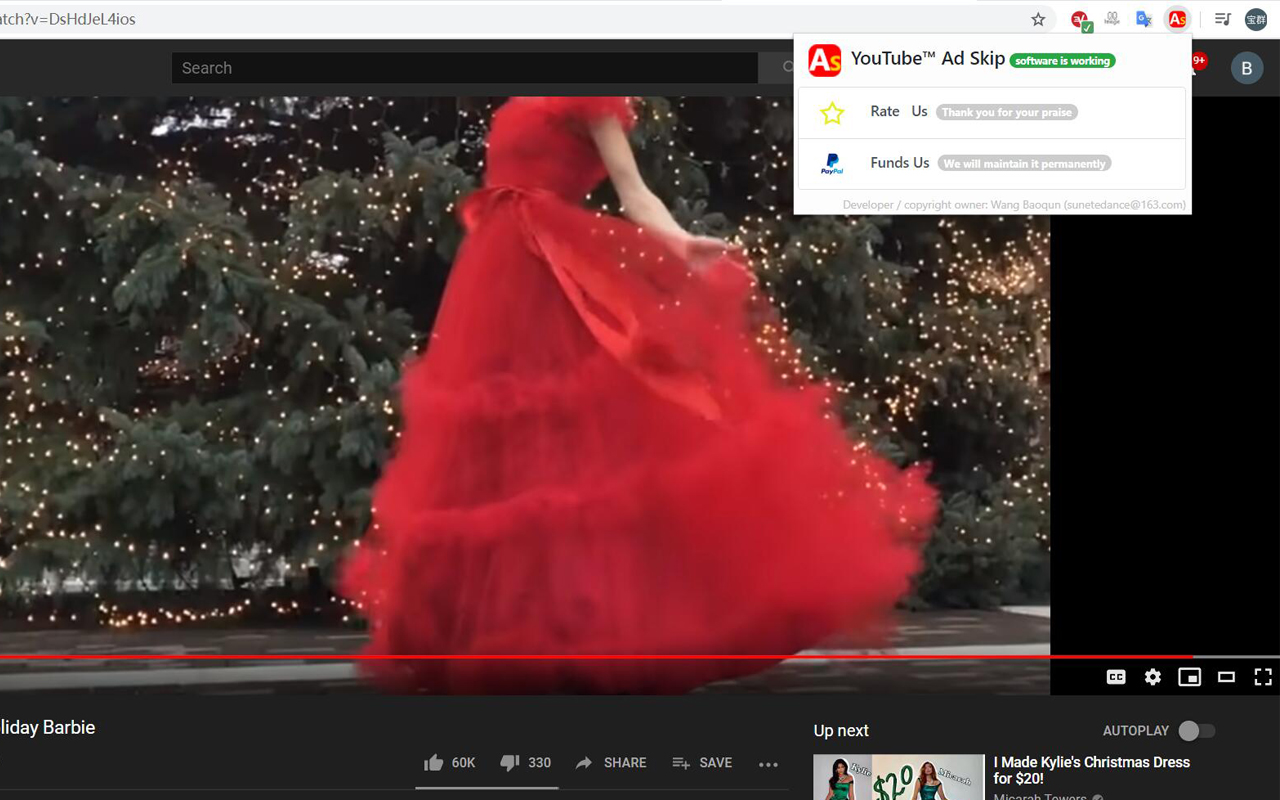This screenshot has height=800, width=1280.
Task: Click the 'YouTube™ Ad Skip' popup title
Action: pyautogui.click(x=928, y=59)
